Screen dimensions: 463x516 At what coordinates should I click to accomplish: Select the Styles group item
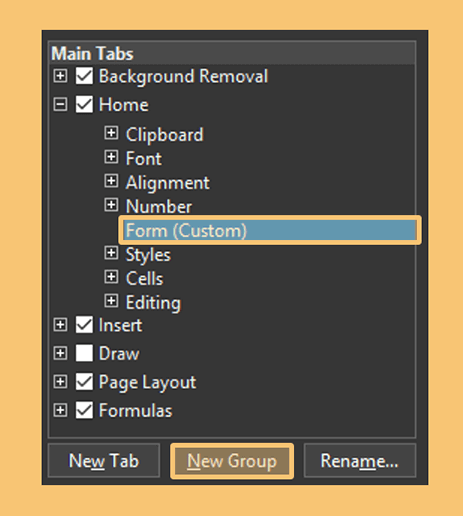148,255
